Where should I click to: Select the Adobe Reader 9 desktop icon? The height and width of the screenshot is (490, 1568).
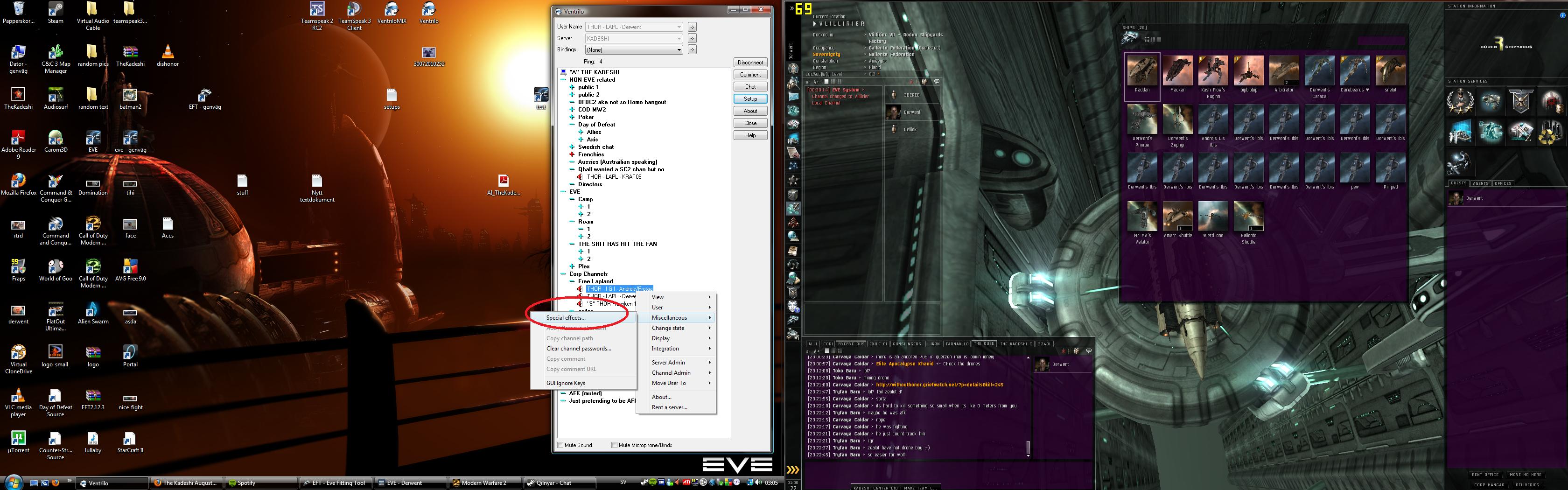(18, 145)
